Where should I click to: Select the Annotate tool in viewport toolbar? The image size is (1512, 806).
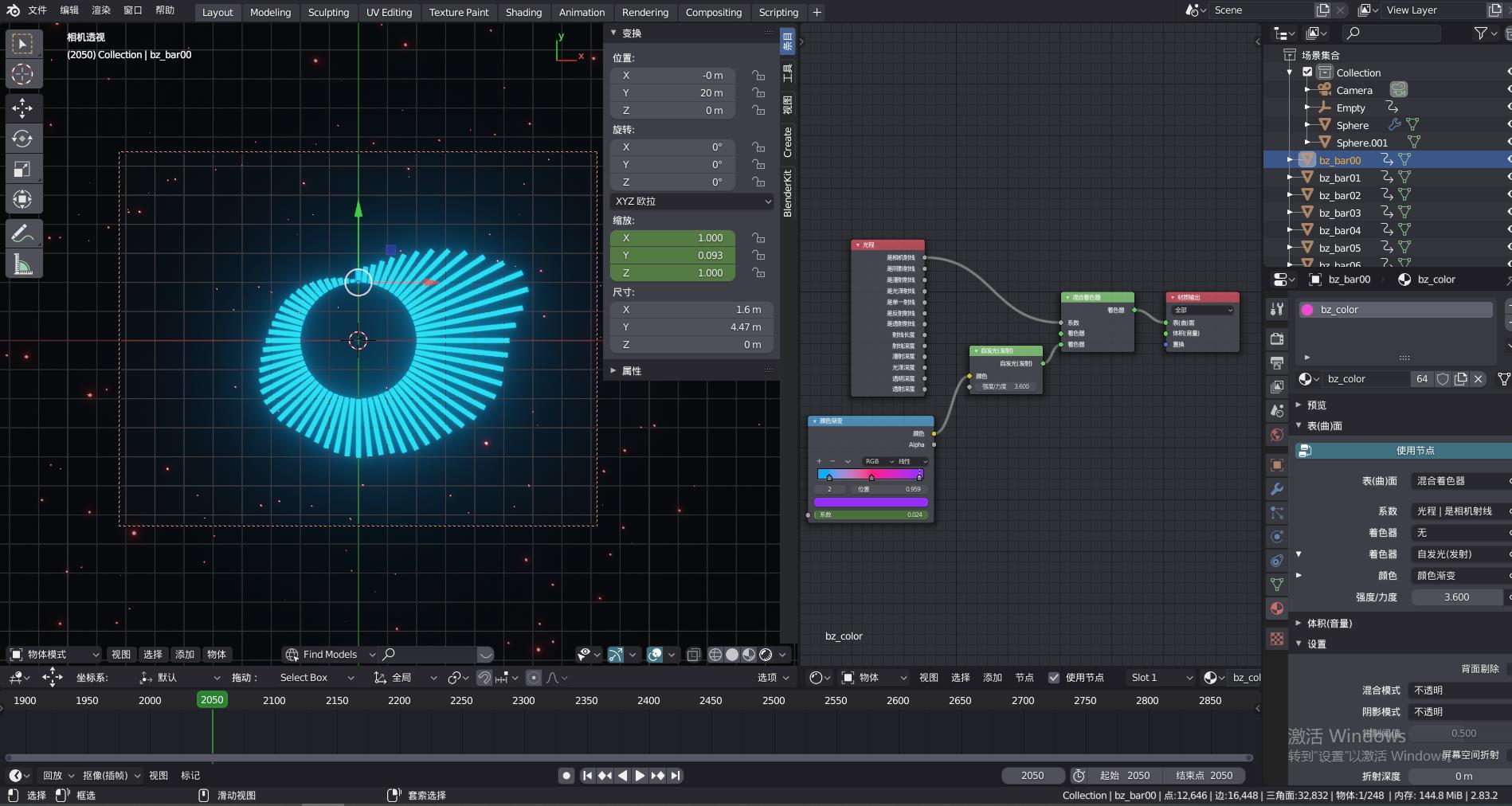(x=24, y=233)
